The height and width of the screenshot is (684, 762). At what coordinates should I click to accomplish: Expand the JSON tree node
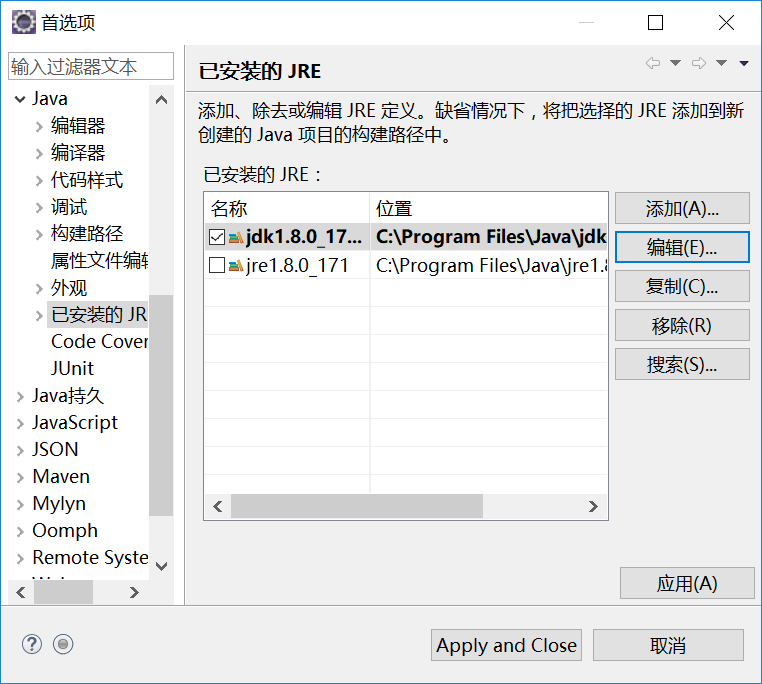click(20, 451)
